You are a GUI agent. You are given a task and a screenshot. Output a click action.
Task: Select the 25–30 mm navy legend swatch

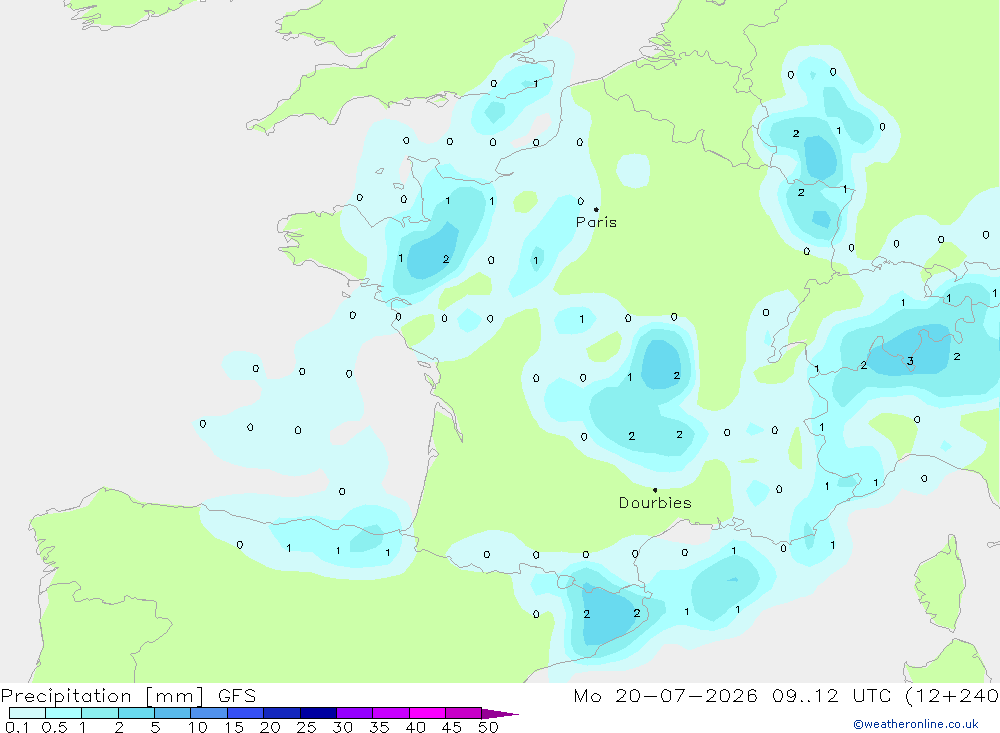[318, 713]
